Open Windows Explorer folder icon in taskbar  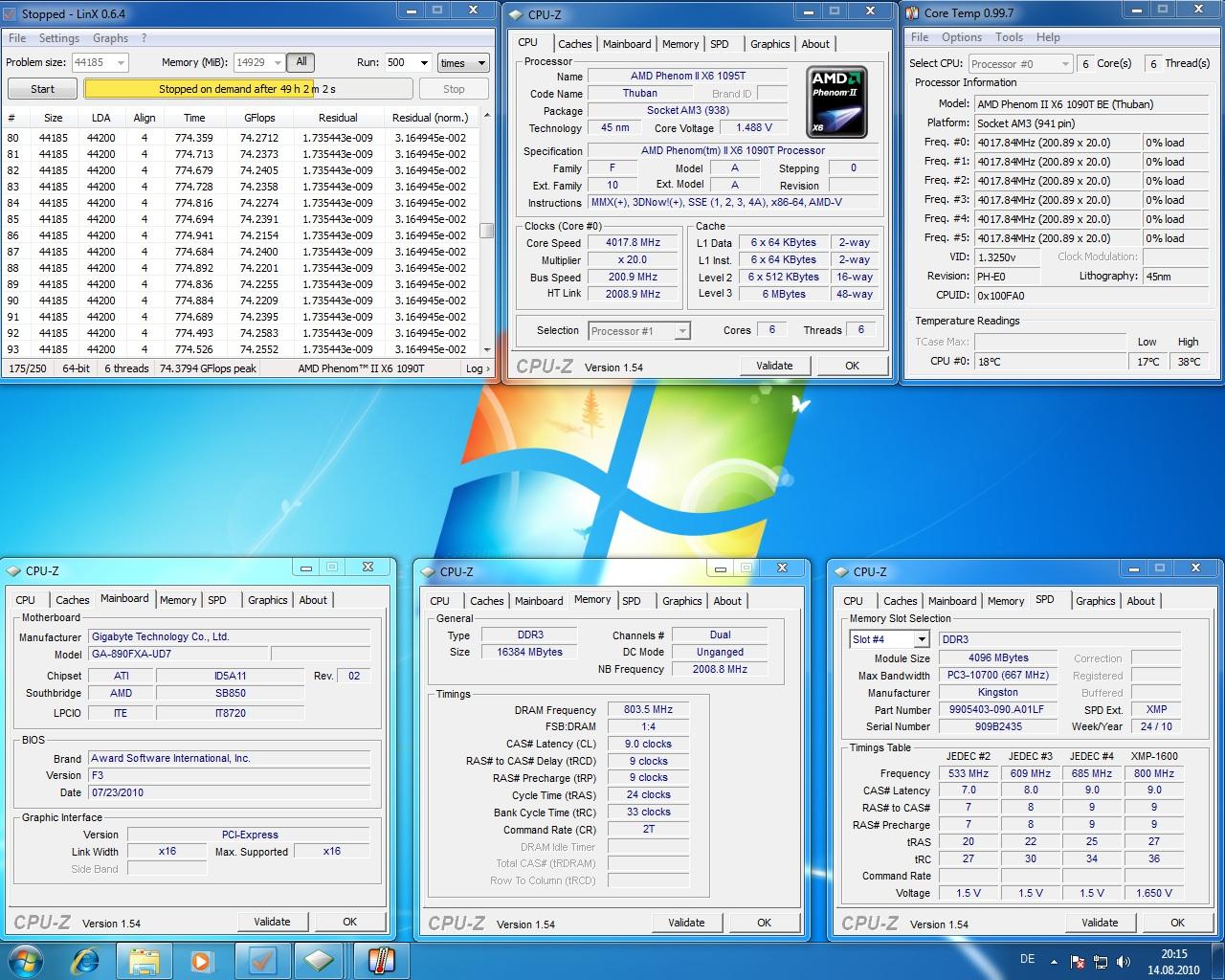pos(144,960)
